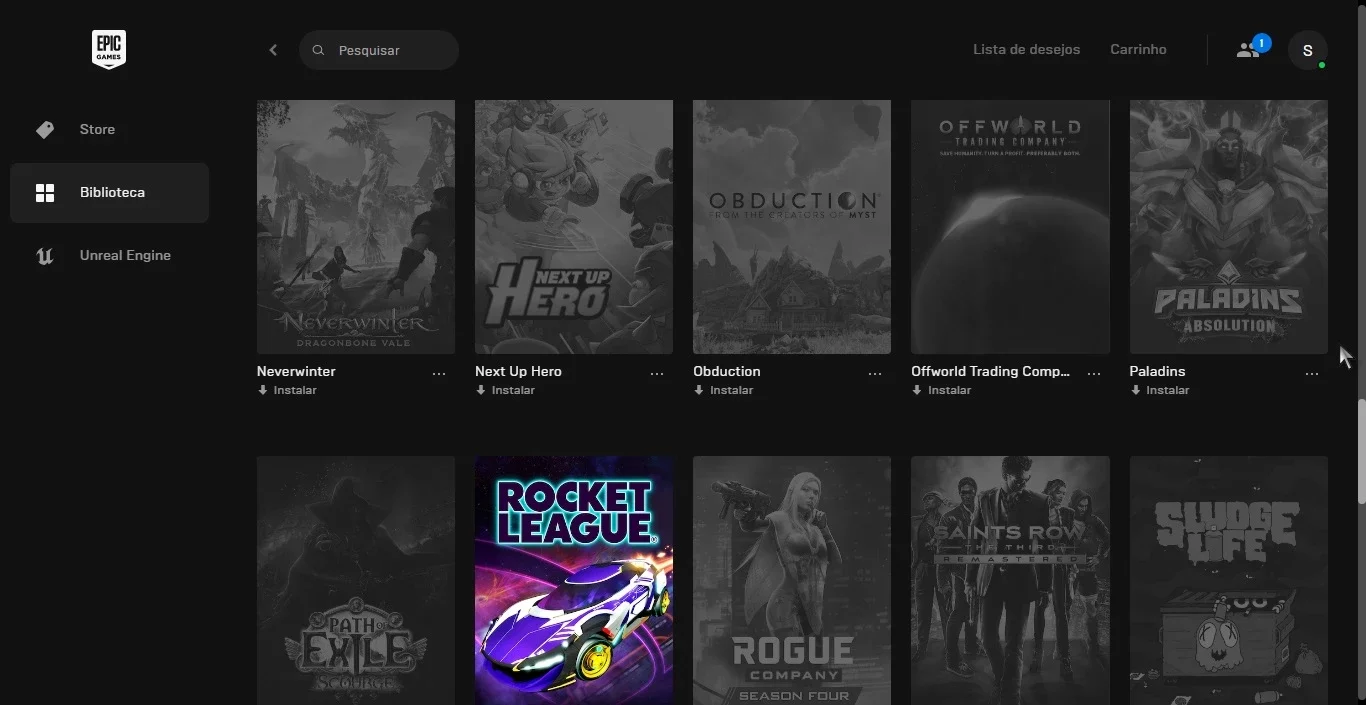This screenshot has height=705, width=1366.
Task: Click the Epic Games logo
Action: 109,50
